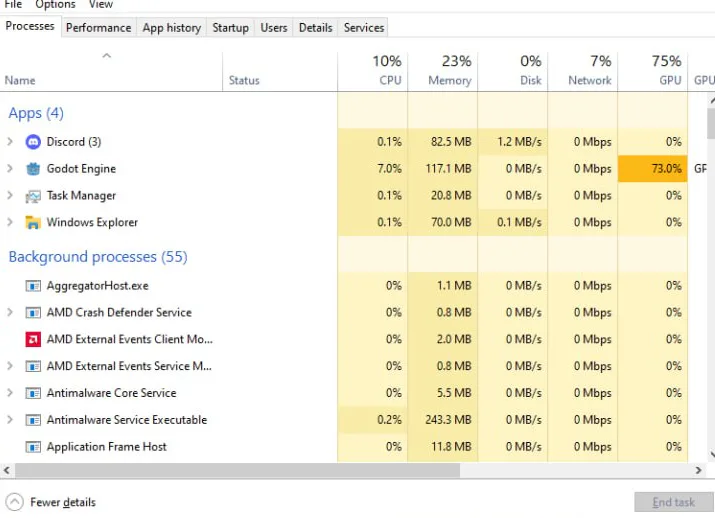
Task: Click the horizontal scrollbar thumb
Action: [x=238, y=470]
